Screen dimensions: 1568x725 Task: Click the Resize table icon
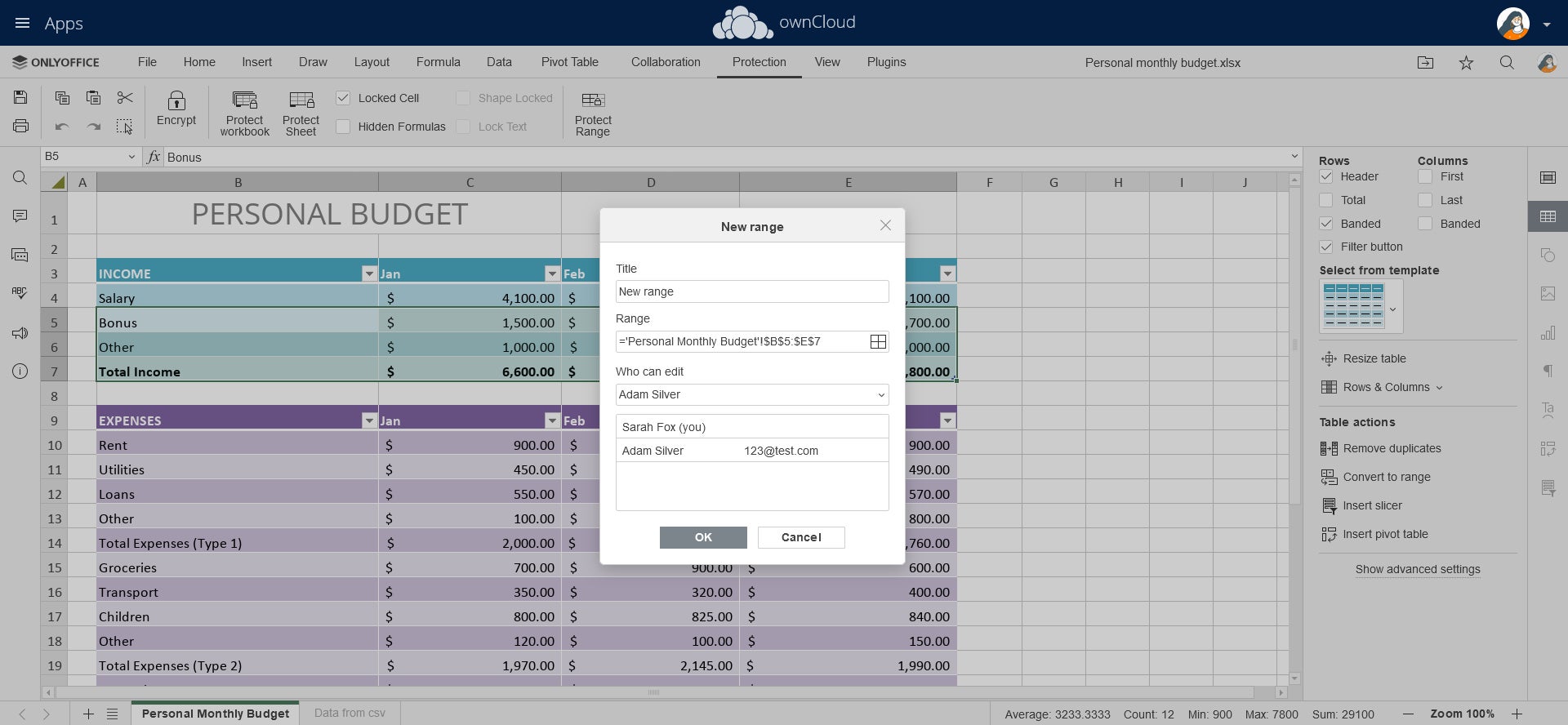click(1329, 358)
